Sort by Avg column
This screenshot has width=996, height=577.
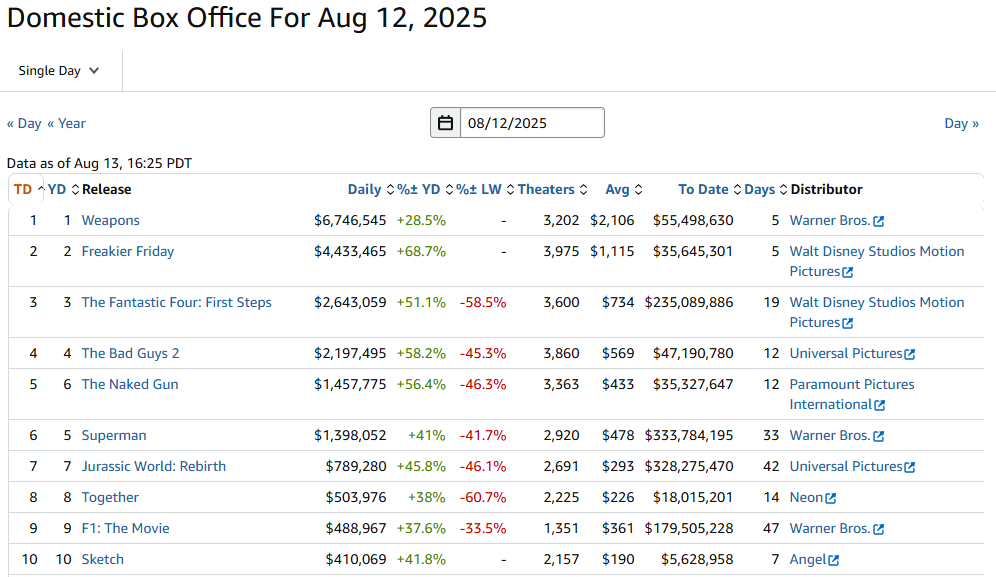[x=624, y=189]
